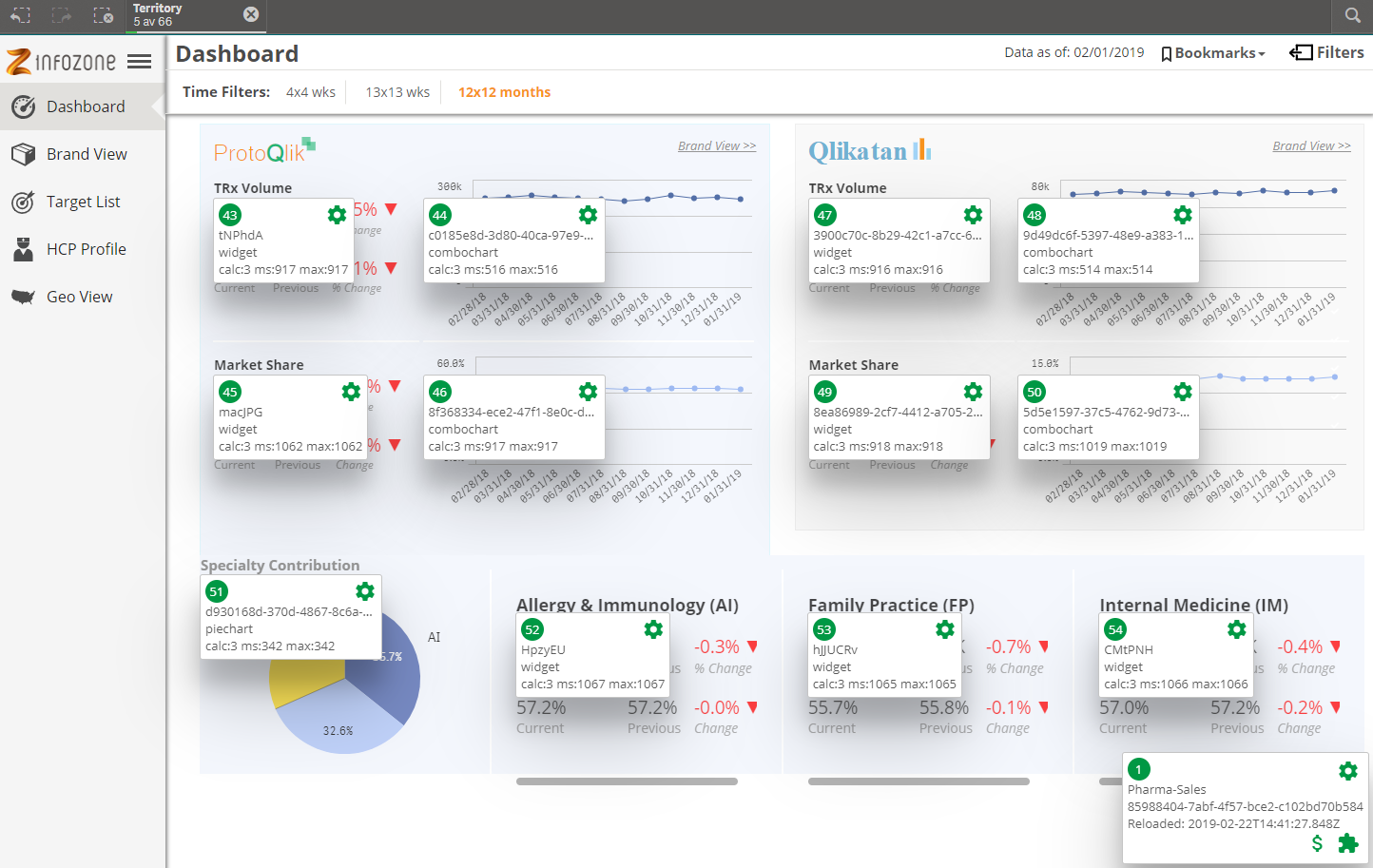This screenshot has height=868, width=1373.
Task: Click the Specialty Contribution title
Action: coord(280,565)
